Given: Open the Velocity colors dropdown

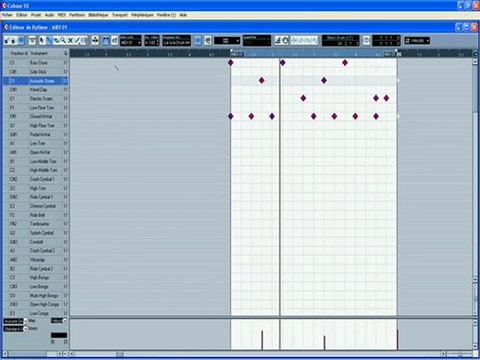Looking at the screenshot, I should pyautogui.click(x=417, y=41).
